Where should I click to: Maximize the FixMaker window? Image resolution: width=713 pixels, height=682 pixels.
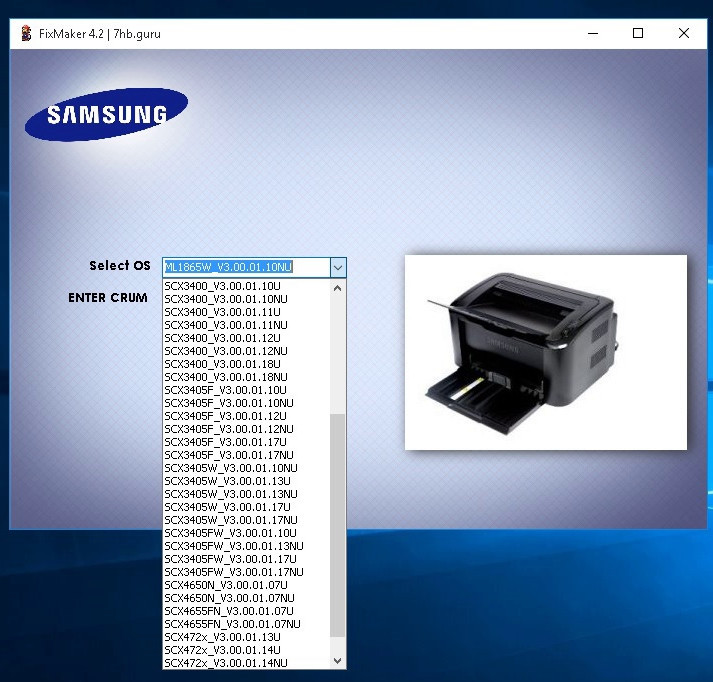coord(638,33)
